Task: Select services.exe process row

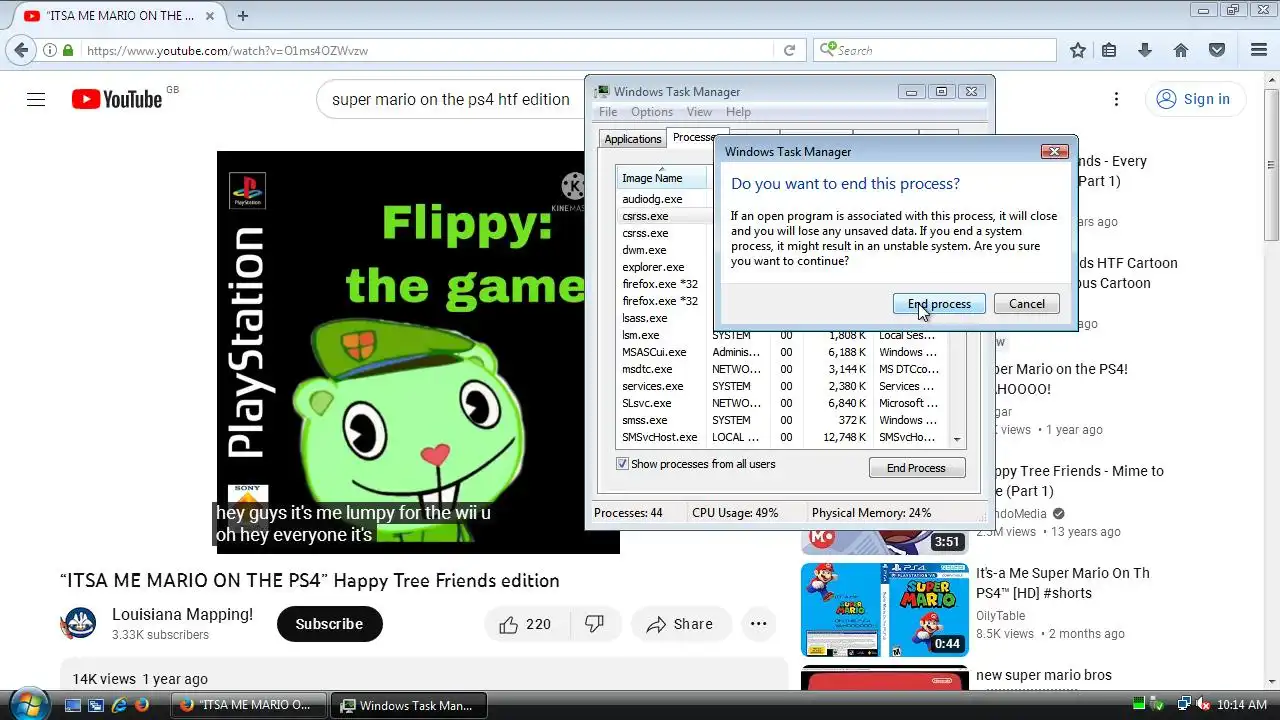Action: point(783,386)
